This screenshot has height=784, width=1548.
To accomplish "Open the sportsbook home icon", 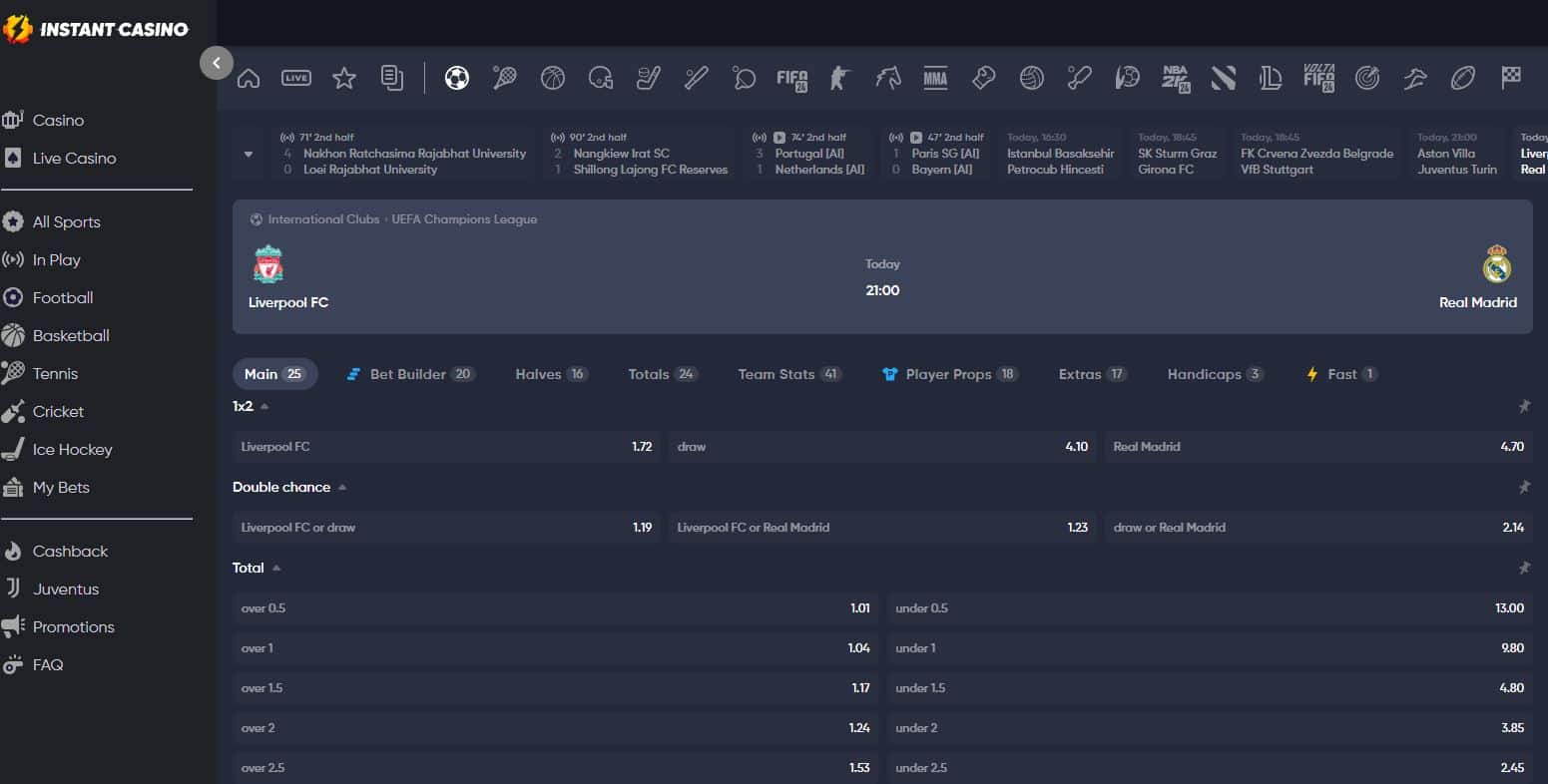I will [249, 78].
